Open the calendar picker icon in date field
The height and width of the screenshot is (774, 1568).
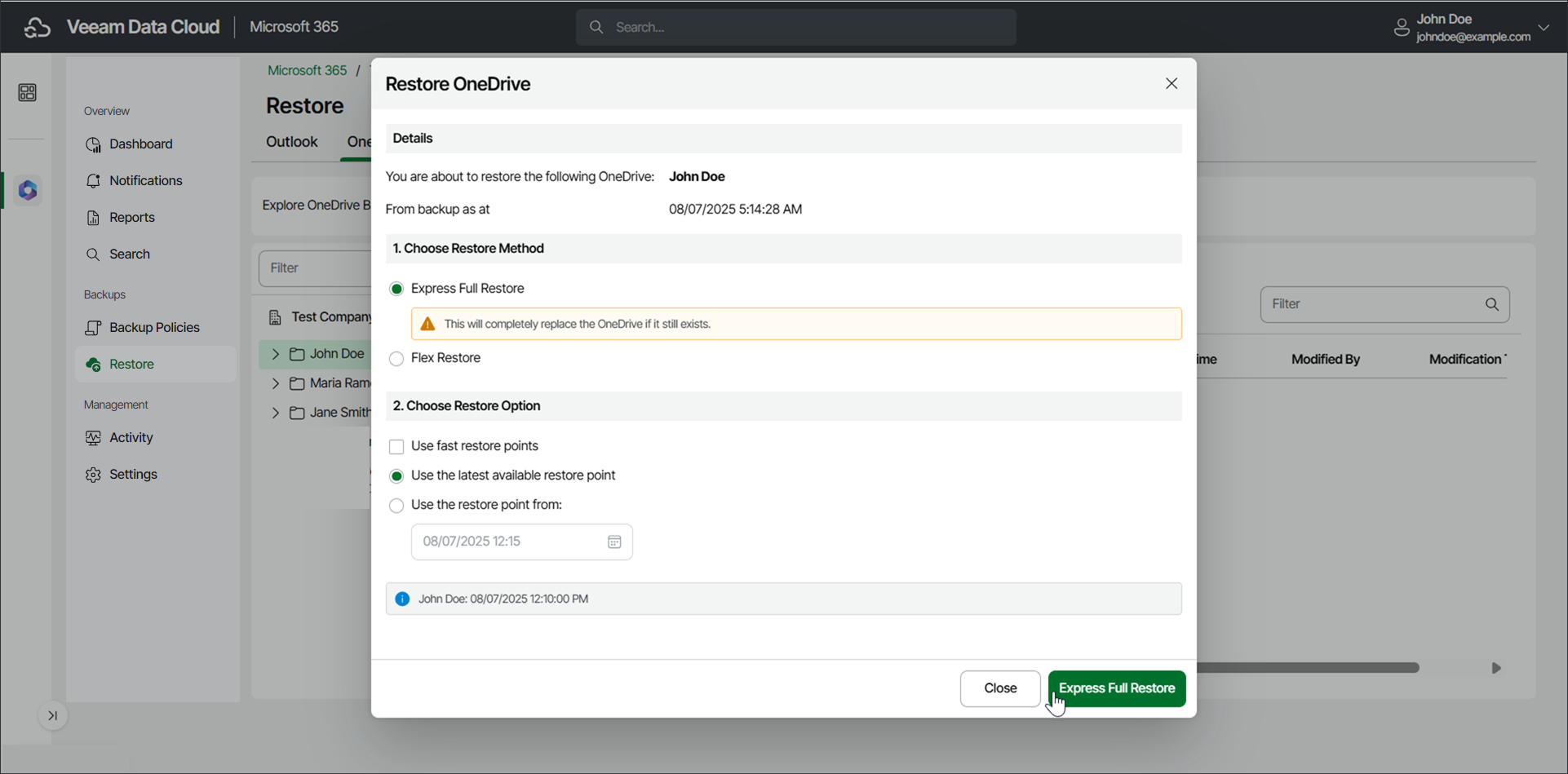614,542
